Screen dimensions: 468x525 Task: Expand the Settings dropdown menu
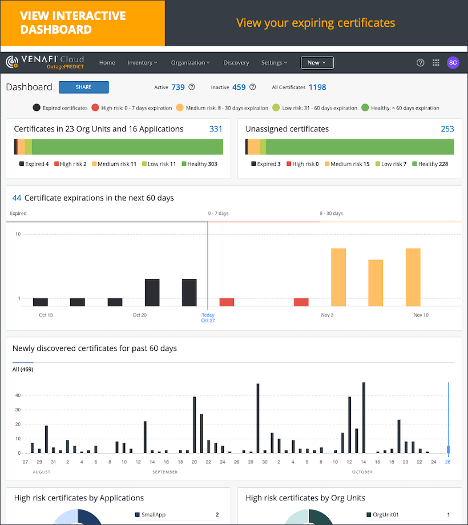tap(274, 63)
